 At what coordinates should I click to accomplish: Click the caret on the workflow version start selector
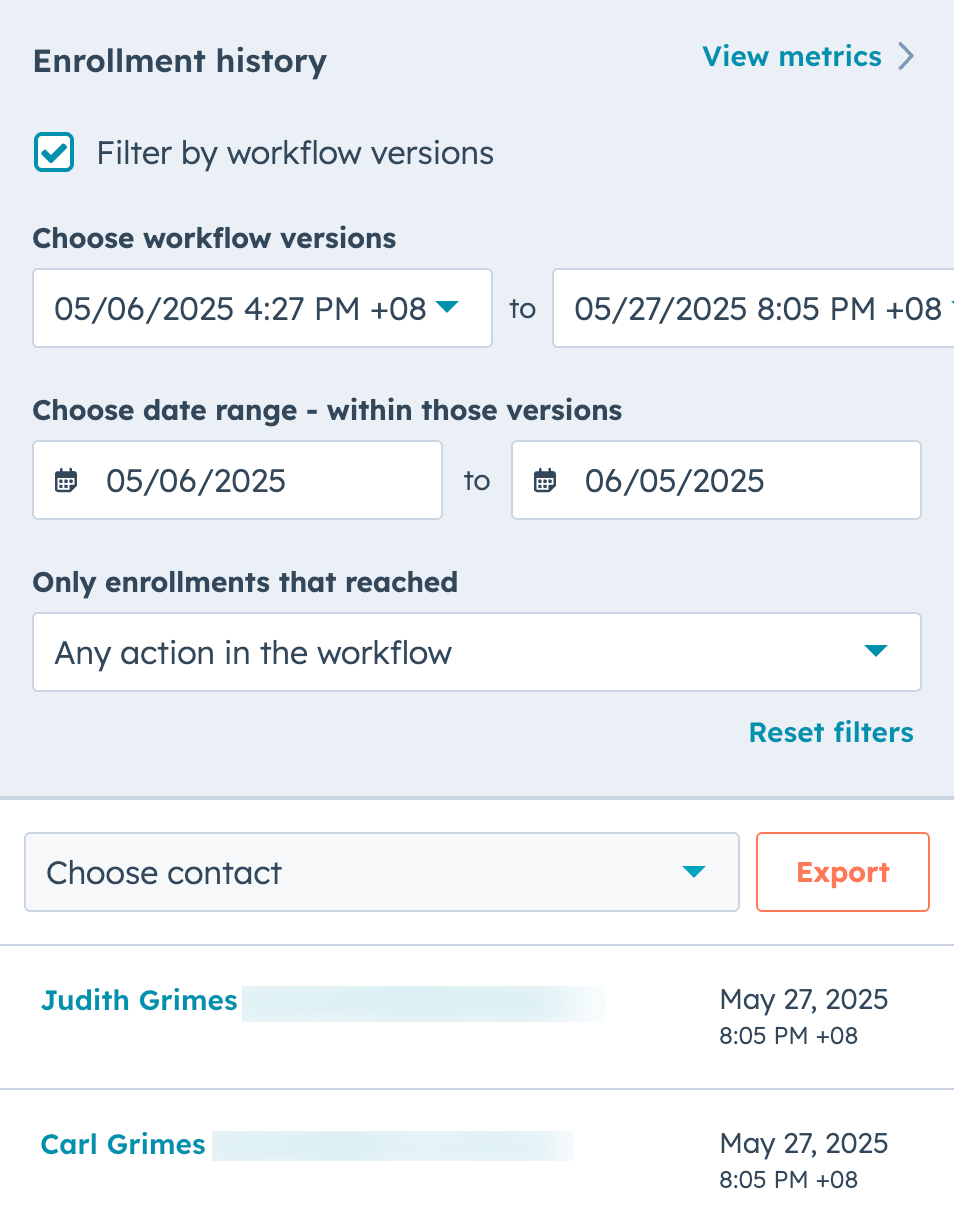[x=447, y=308]
